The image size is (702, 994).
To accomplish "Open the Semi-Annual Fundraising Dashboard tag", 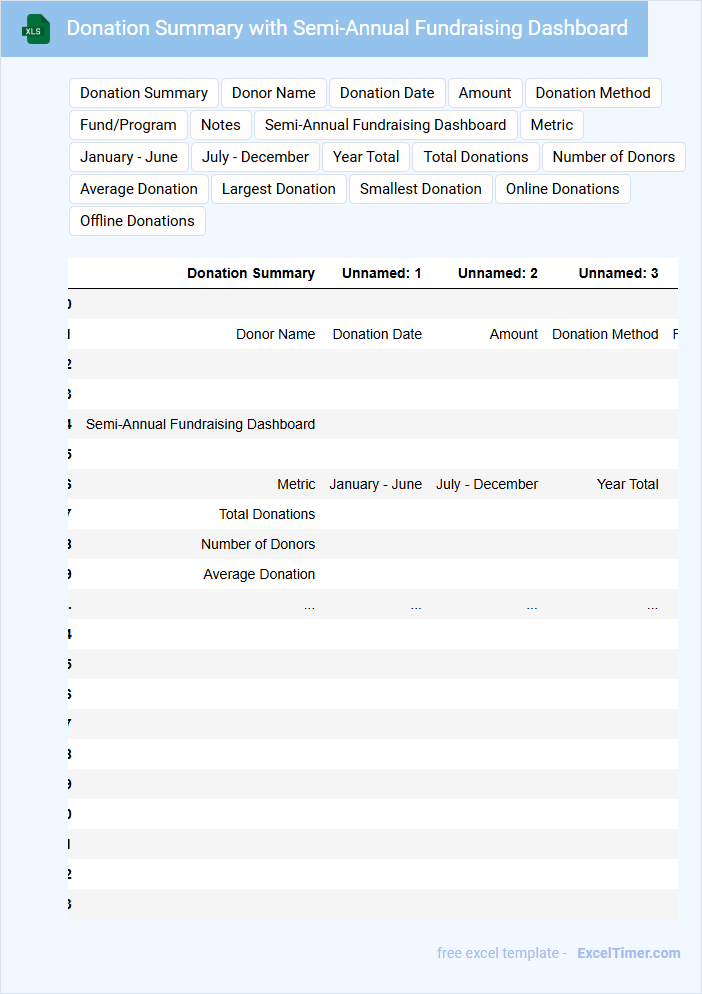I will click(386, 125).
